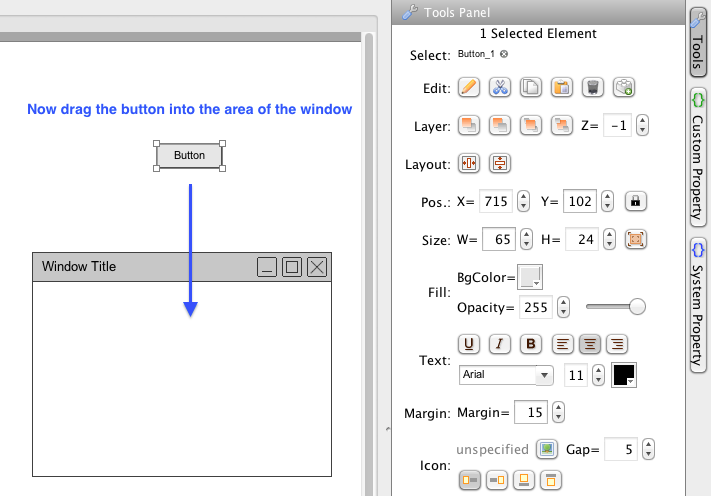Switch to the Custom Property tab
The height and width of the screenshot is (496, 711).
tap(699, 153)
